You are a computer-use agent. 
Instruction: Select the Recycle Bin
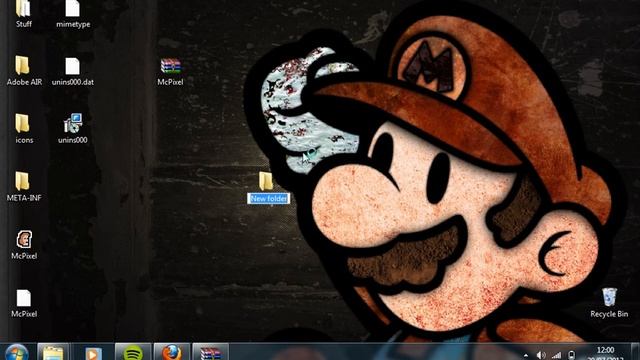tap(609, 302)
